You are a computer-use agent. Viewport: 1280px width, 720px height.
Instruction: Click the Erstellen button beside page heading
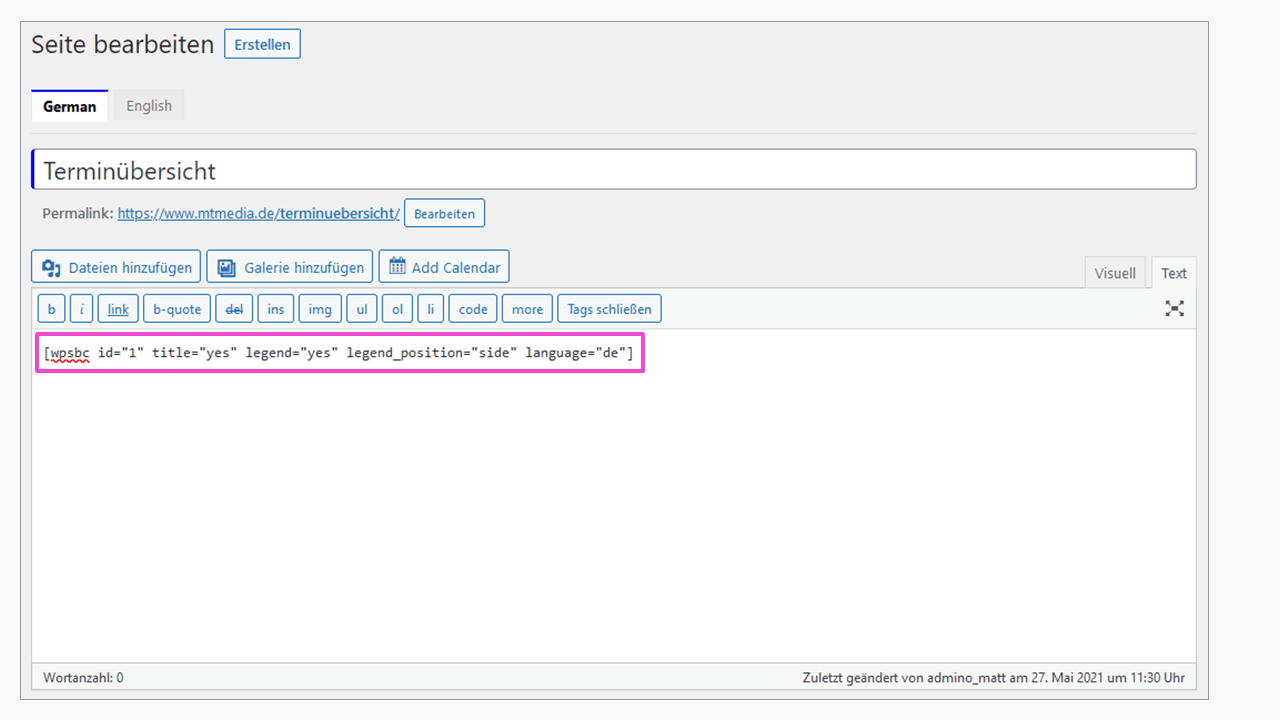(262, 44)
